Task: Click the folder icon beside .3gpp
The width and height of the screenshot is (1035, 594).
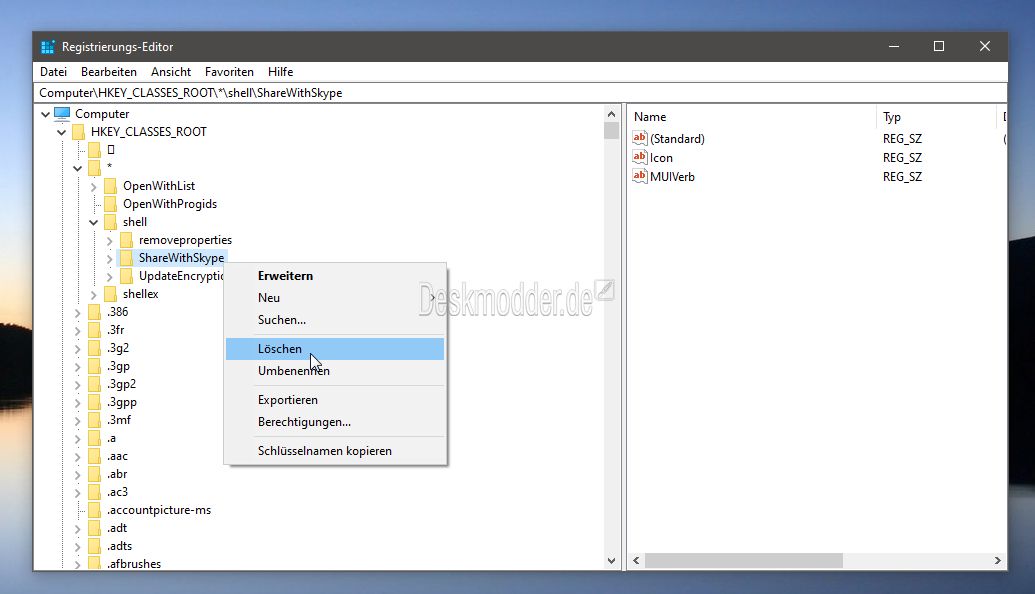Action: (x=94, y=402)
